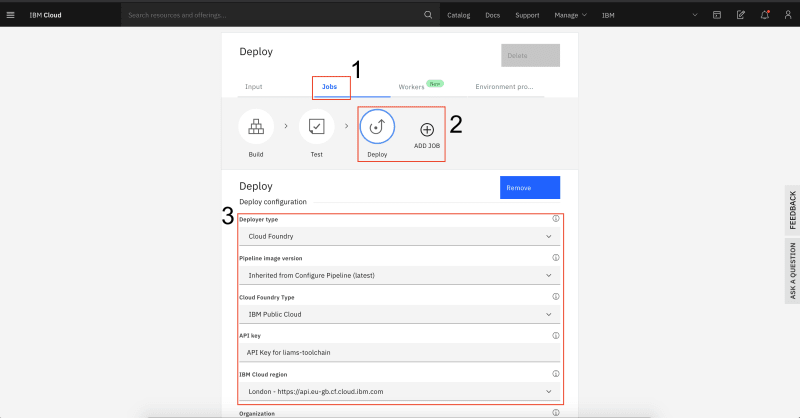This screenshot has height=418, width=800.
Task: Open the IBM Cloud region dropdown
Action: (x=399, y=391)
